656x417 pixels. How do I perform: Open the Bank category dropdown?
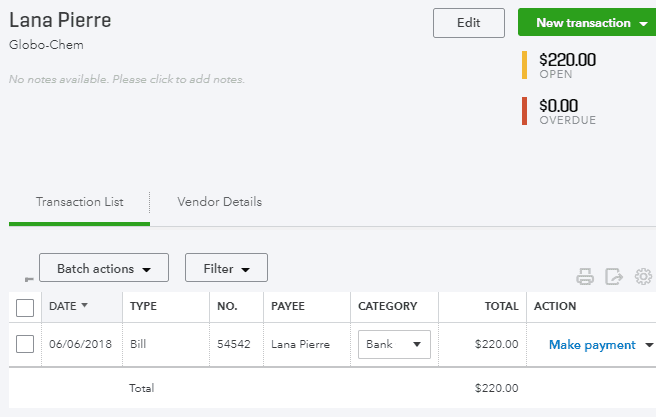[x=394, y=344]
